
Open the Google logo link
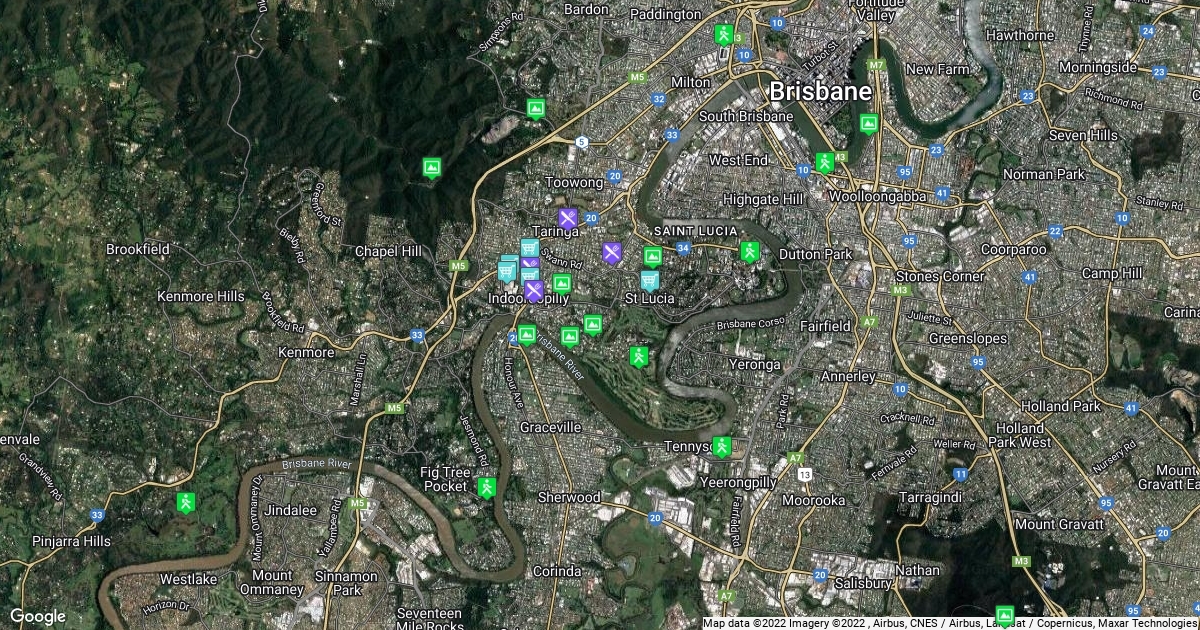(37, 616)
